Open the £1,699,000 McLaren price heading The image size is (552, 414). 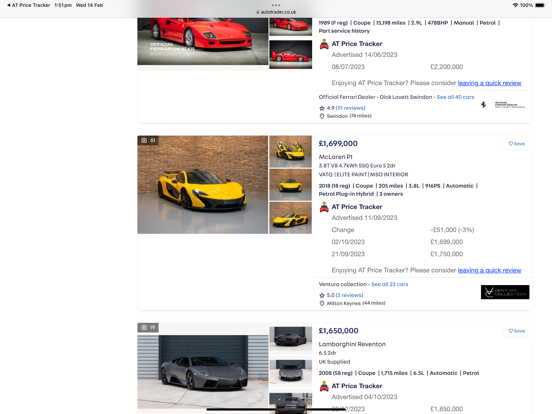[338, 144]
